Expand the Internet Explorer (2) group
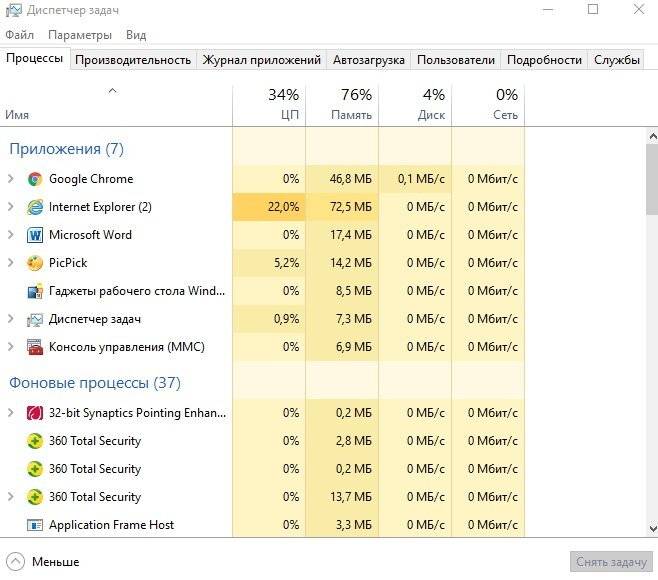 pos(10,207)
